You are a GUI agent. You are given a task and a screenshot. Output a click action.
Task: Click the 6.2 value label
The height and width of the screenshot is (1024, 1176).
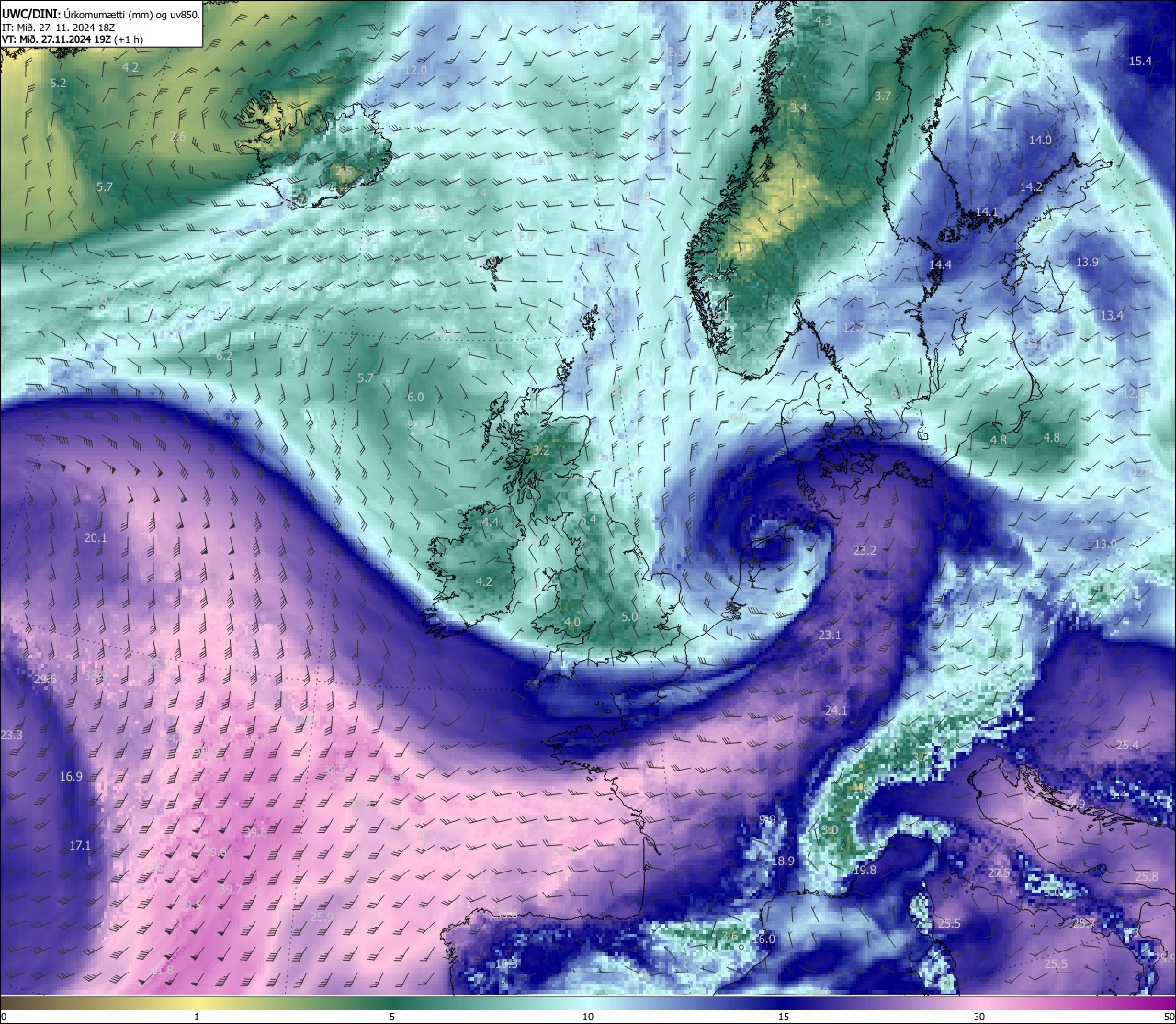point(224,356)
